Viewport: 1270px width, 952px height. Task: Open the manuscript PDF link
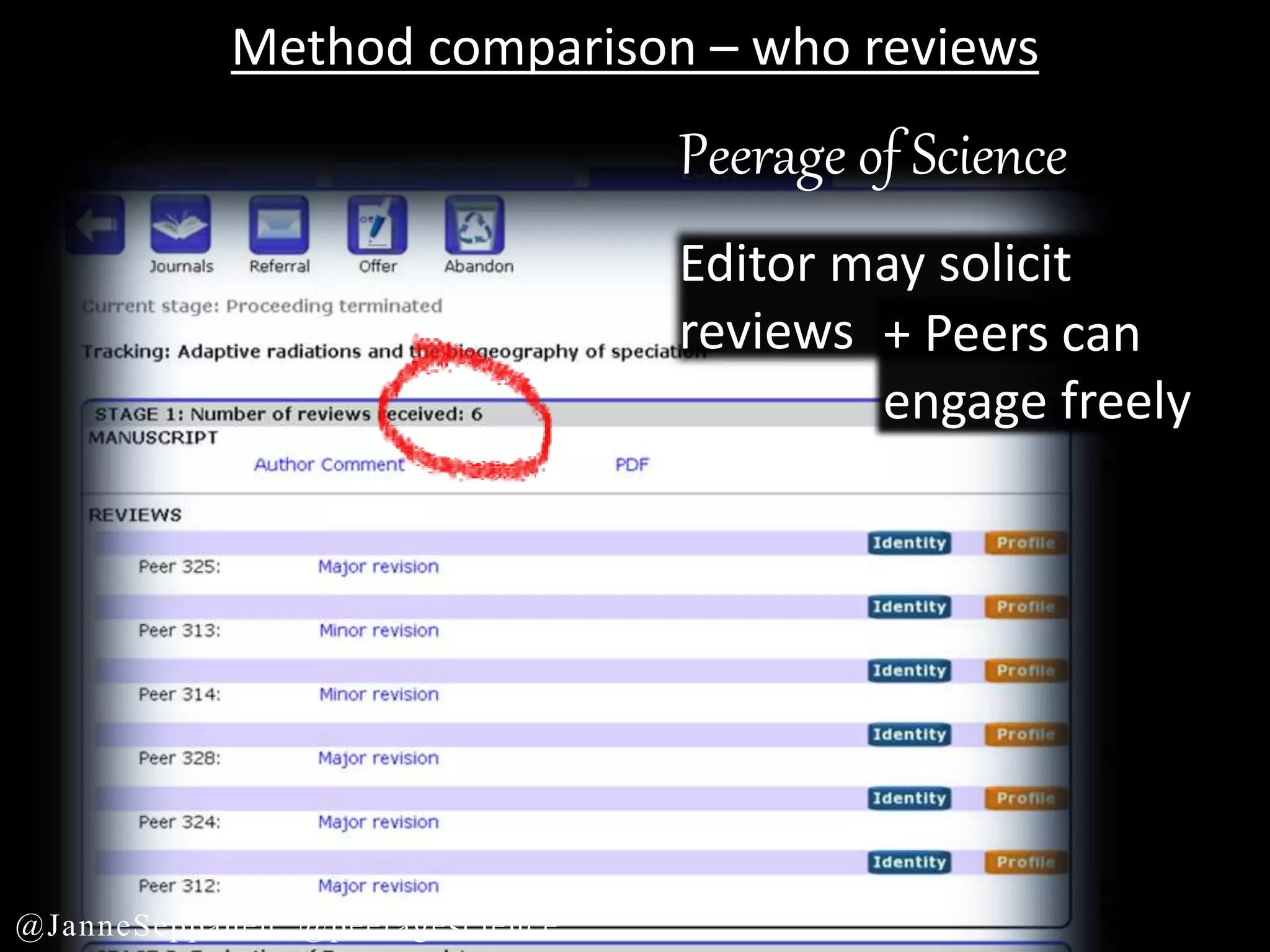(632, 464)
